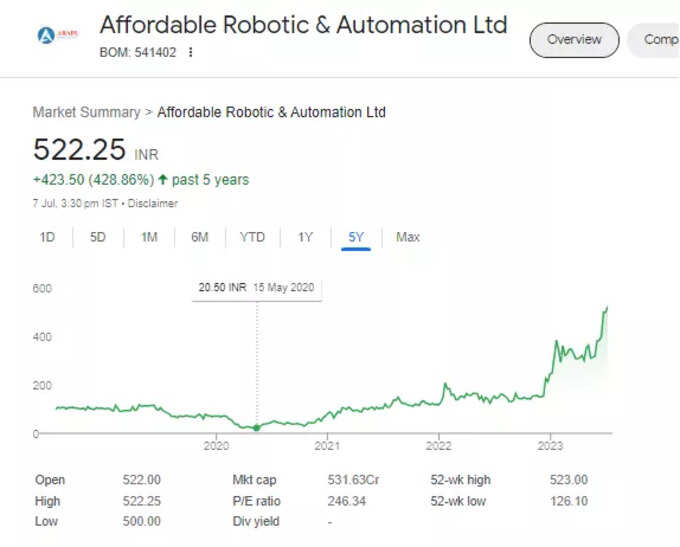680x547 pixels.
Task: Select the 5D time range
Action: (x=98, y=237)
